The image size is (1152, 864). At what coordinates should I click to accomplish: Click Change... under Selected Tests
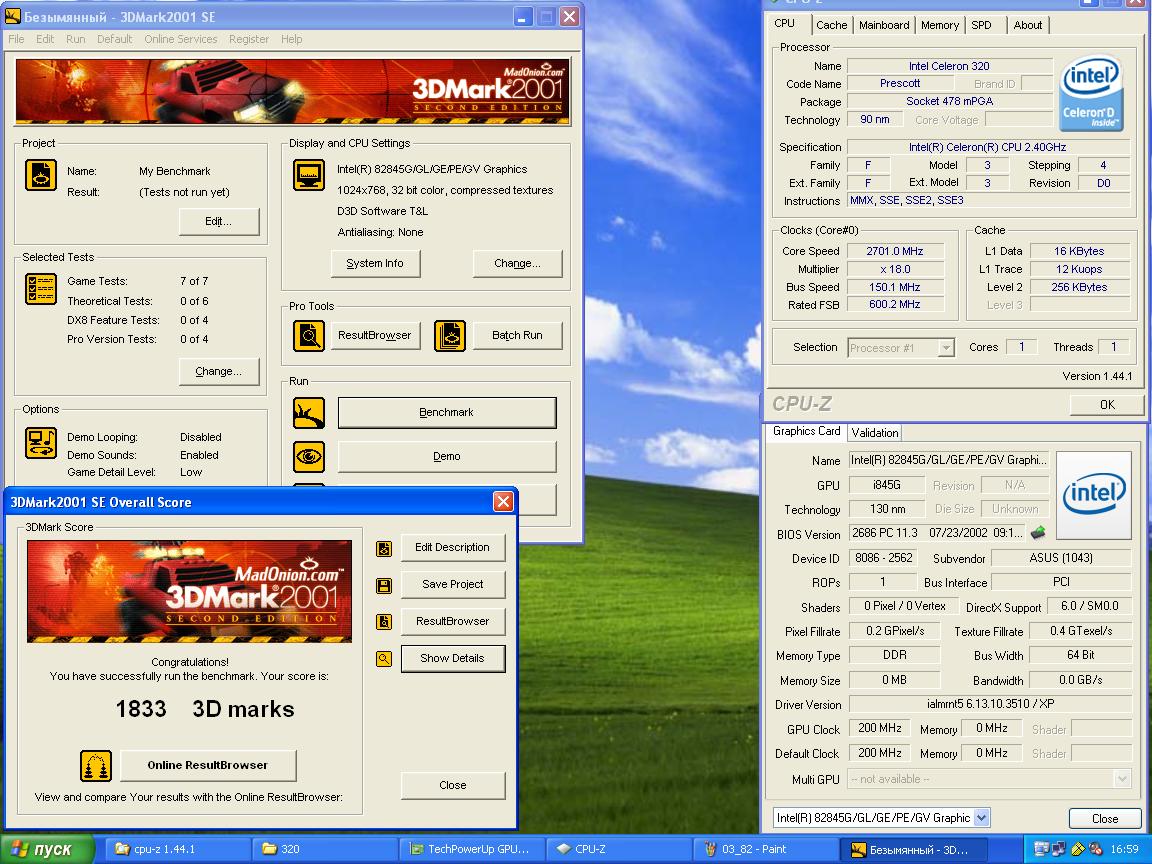tap(219, 372)
